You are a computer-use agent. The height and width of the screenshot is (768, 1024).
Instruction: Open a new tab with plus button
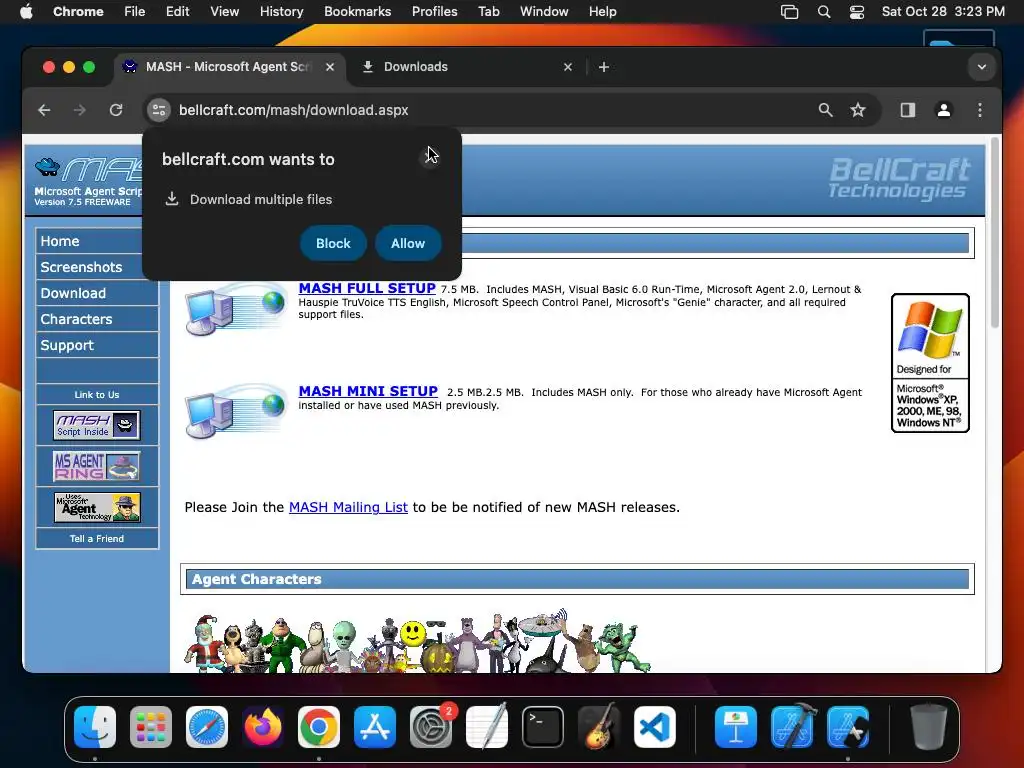pos(604,67)
